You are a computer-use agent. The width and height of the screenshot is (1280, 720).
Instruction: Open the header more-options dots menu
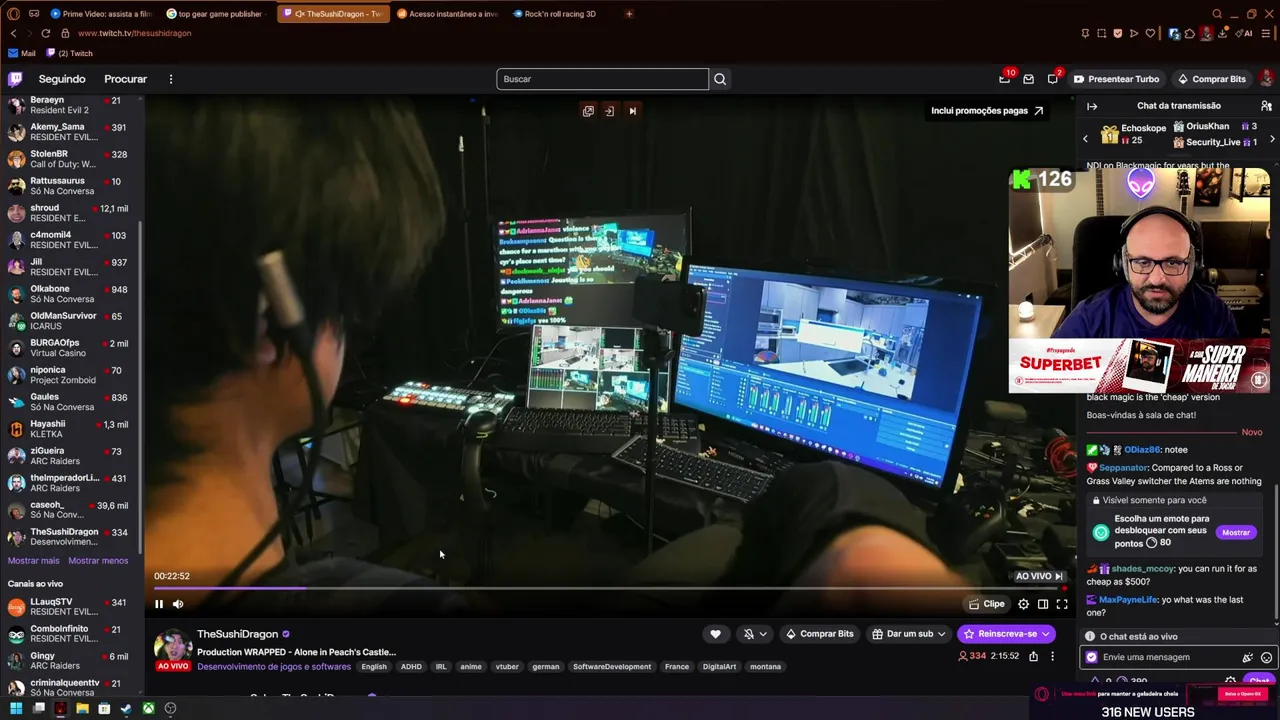tap(171, 79)
